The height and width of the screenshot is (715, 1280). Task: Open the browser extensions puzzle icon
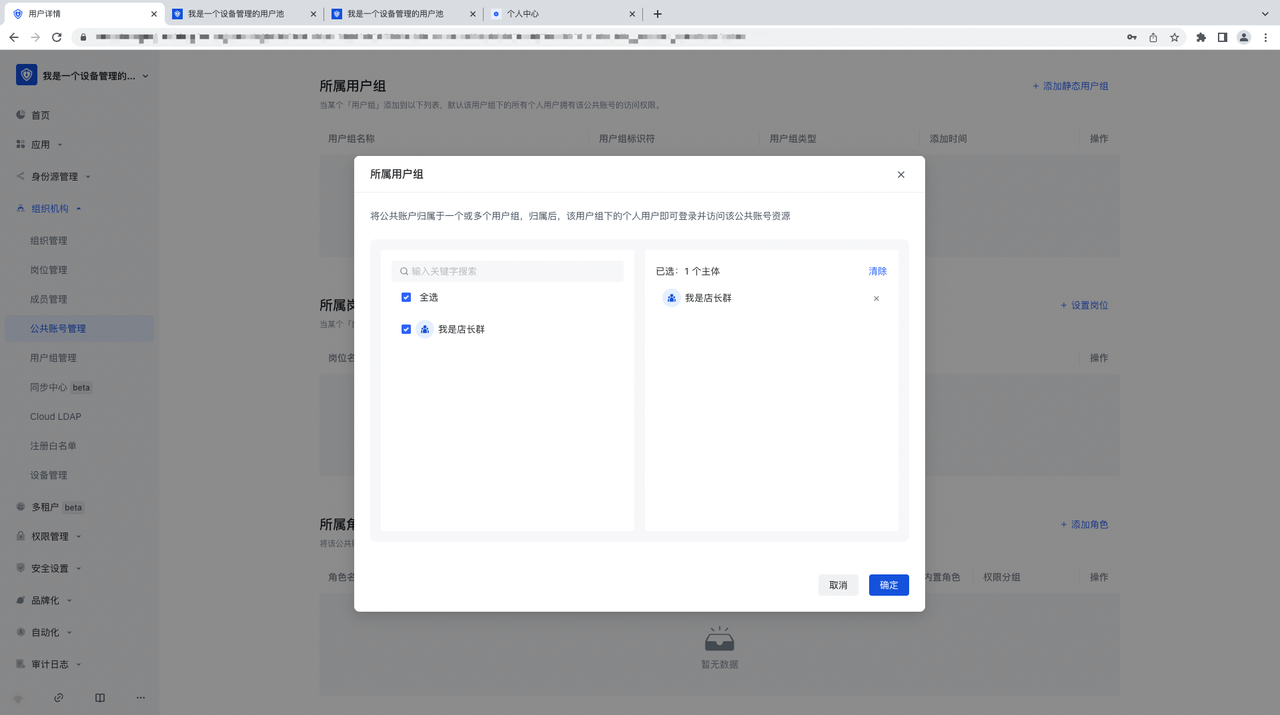(x=1201, y=37)
